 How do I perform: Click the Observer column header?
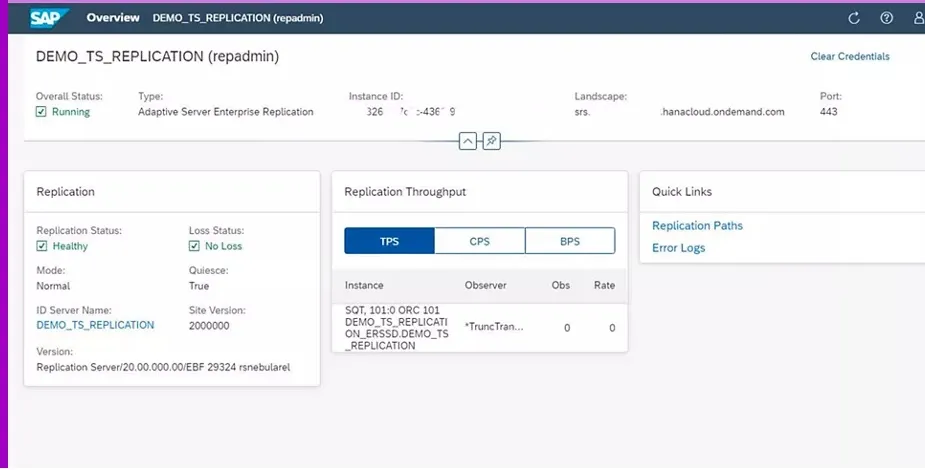(485, 285)
